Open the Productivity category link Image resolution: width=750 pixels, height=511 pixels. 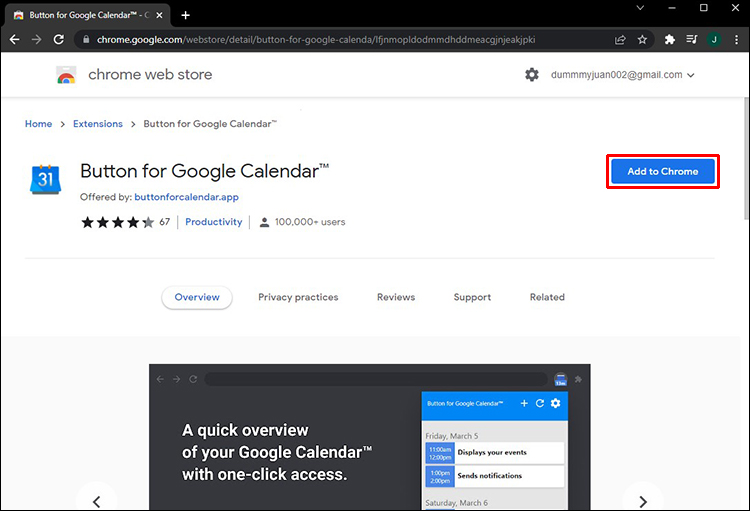point(214,222)
